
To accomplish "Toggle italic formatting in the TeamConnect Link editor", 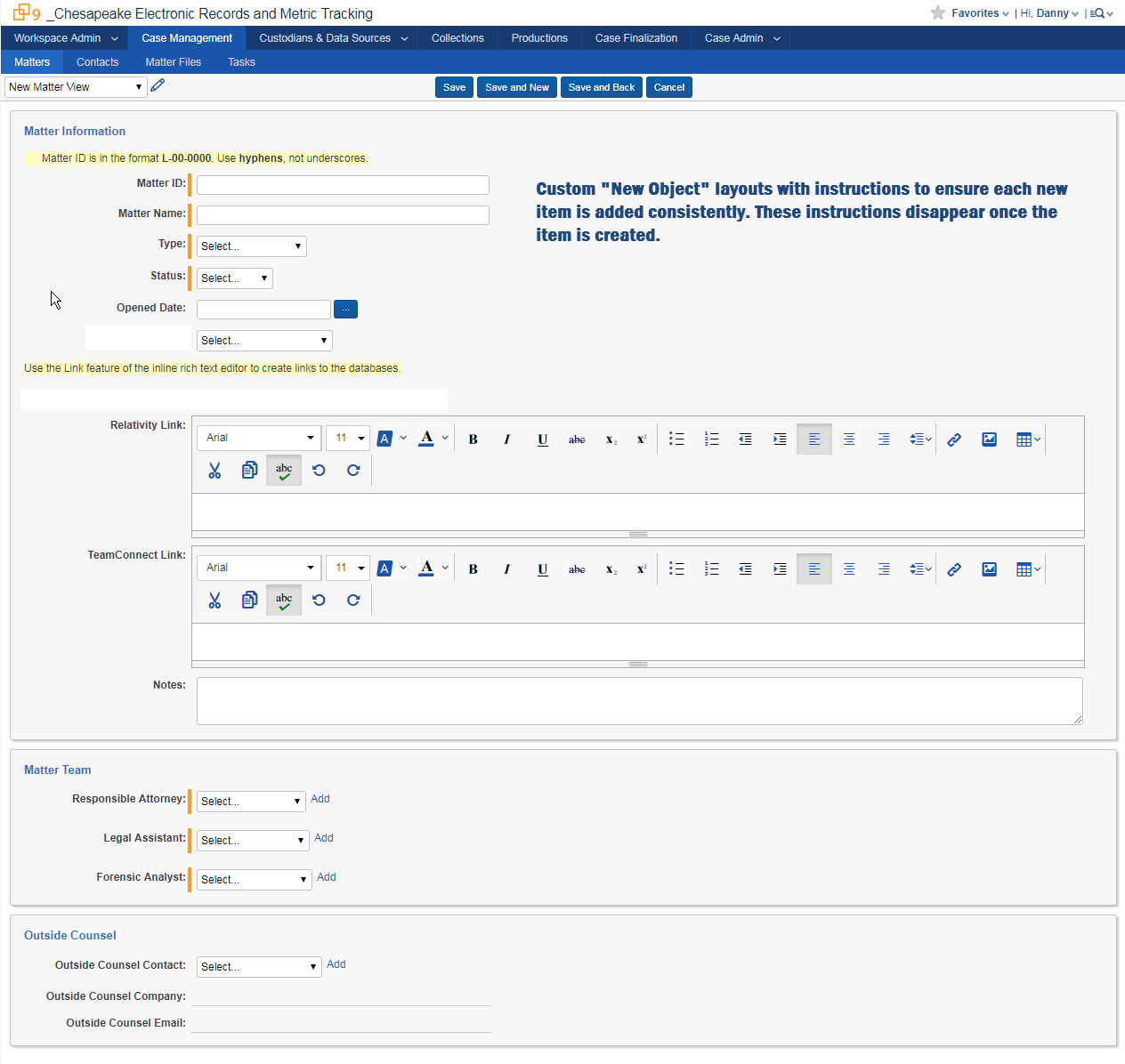I will point(506,568).
